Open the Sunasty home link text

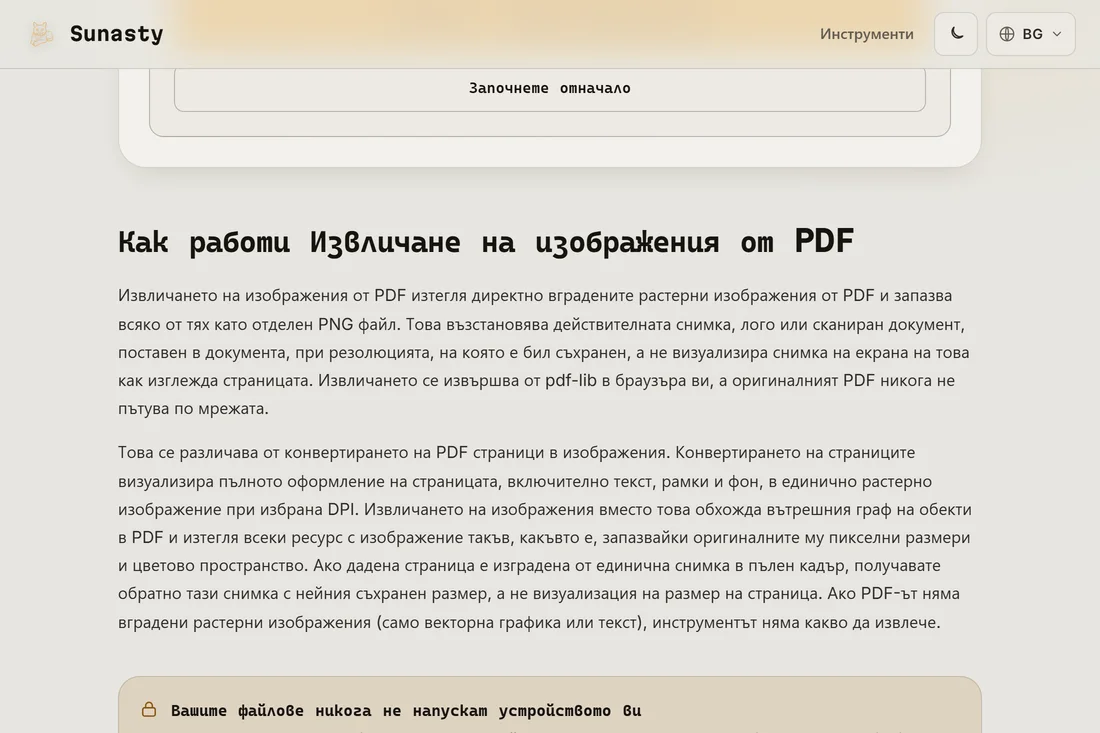116,34
